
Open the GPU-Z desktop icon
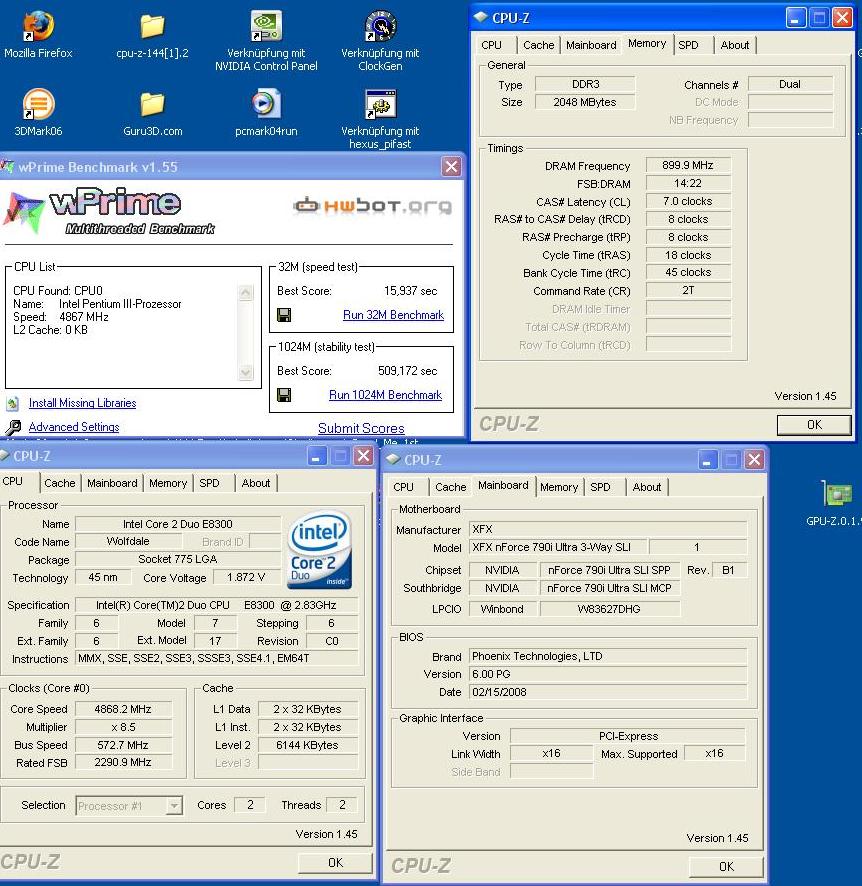point(836,494)
